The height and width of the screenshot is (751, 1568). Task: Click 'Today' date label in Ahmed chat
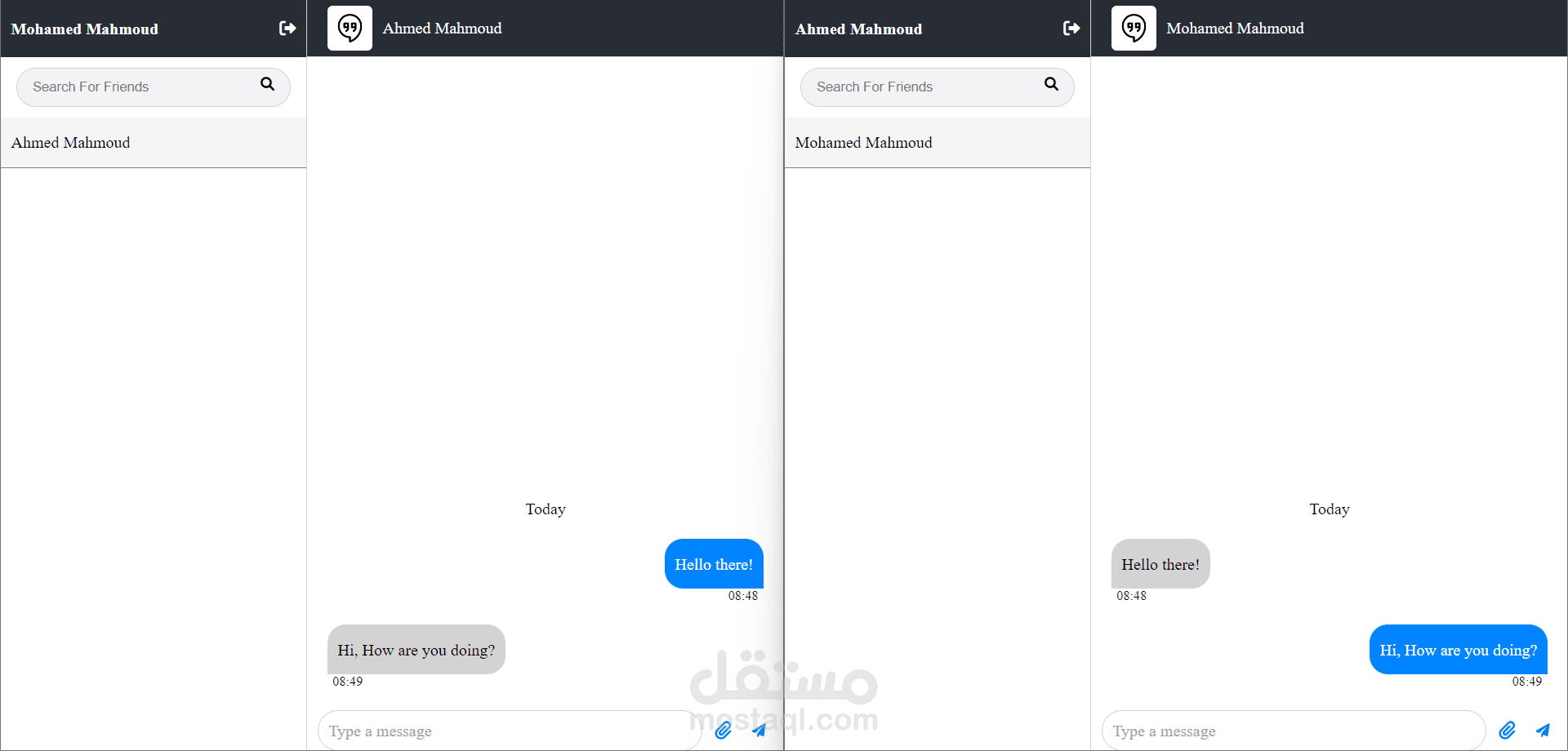[x=546, y=509]
